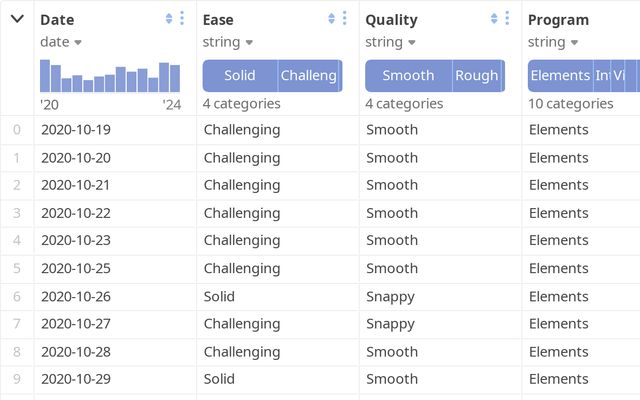Select the 2020-10-26 date cell
The width and height of the screenshot is (640, 400).
(76, 296)
